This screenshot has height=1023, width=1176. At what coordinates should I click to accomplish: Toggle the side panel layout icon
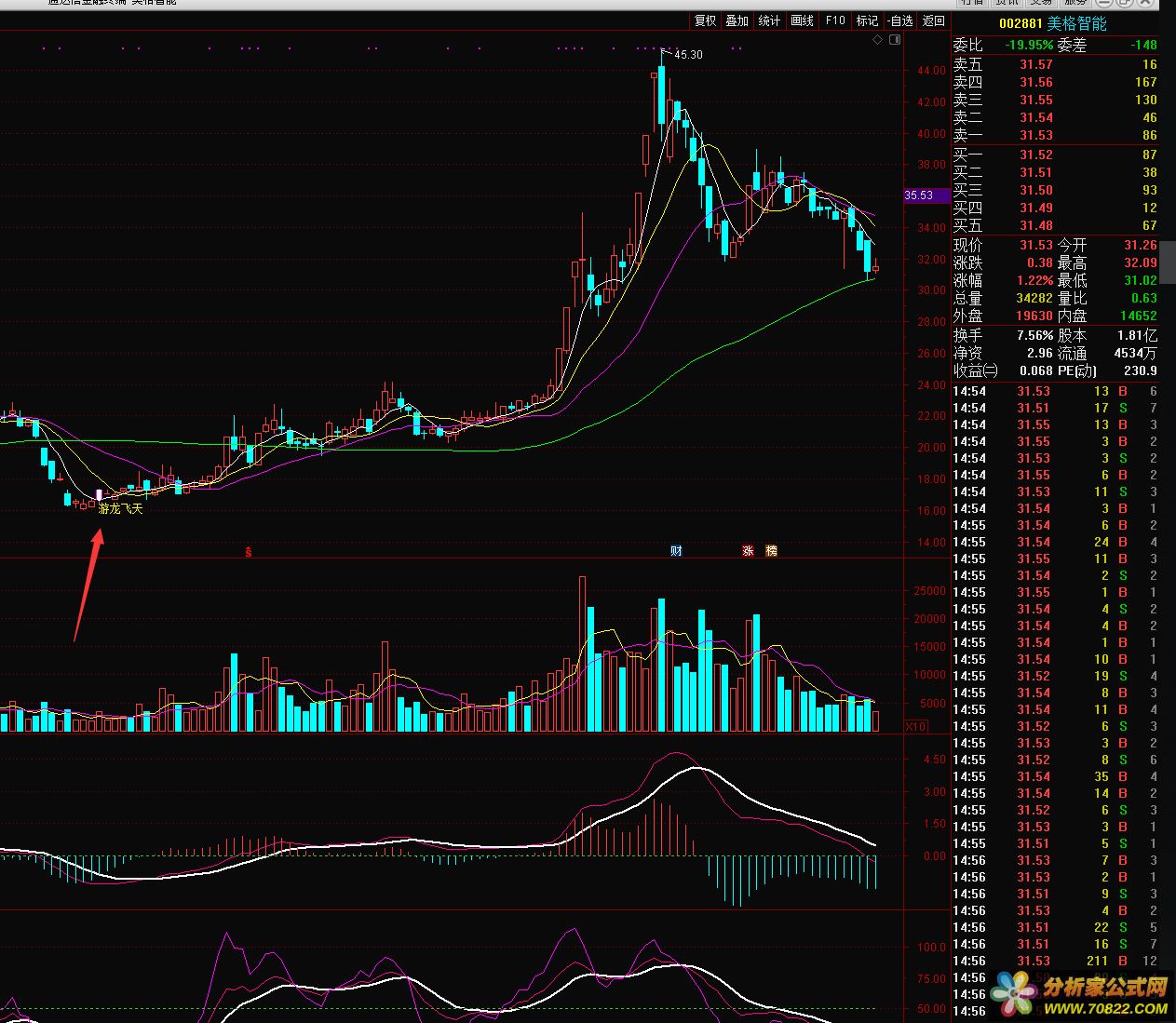(x=895, y=40)
